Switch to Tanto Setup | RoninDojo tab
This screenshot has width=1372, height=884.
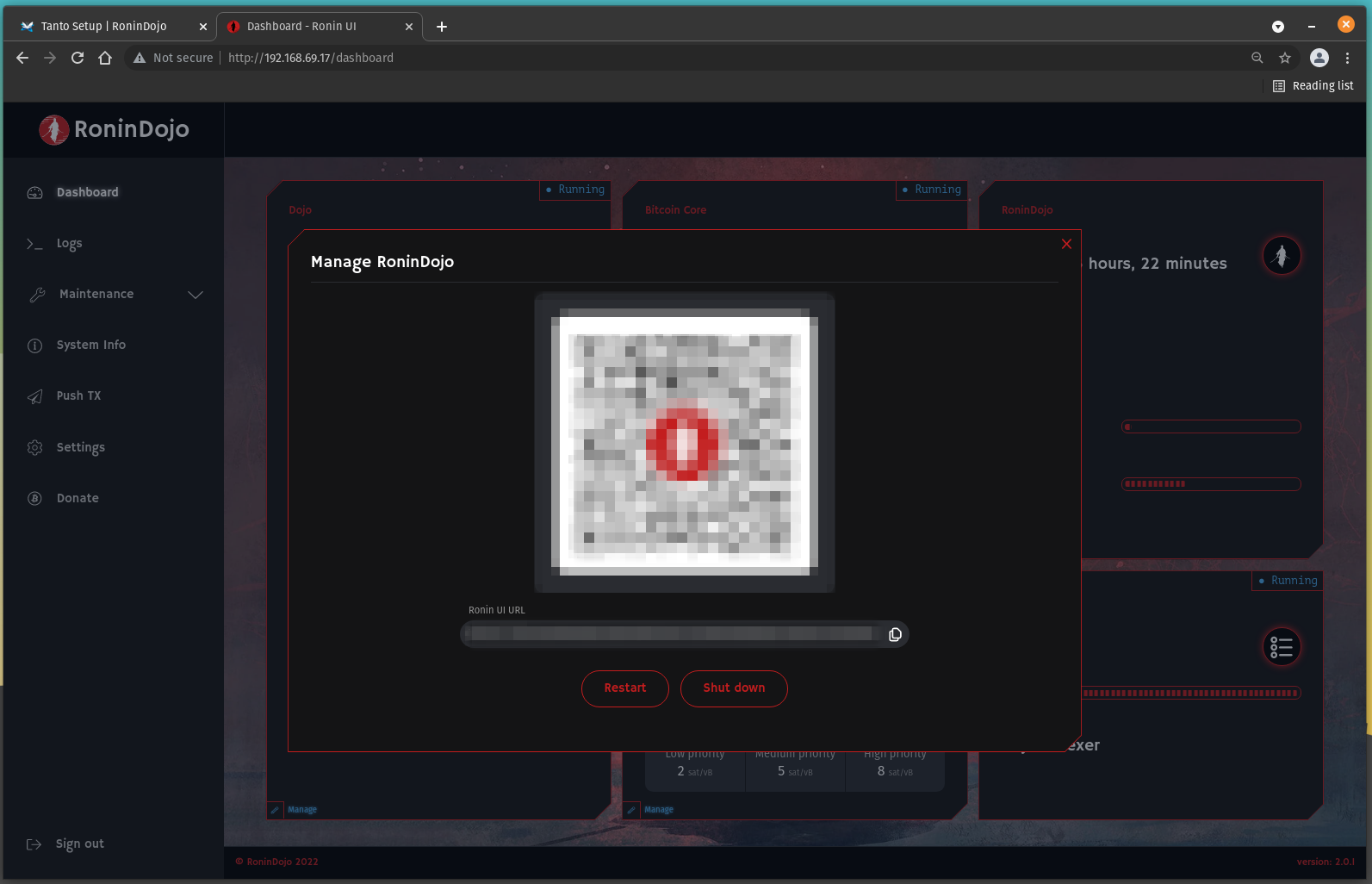[105, 26]
